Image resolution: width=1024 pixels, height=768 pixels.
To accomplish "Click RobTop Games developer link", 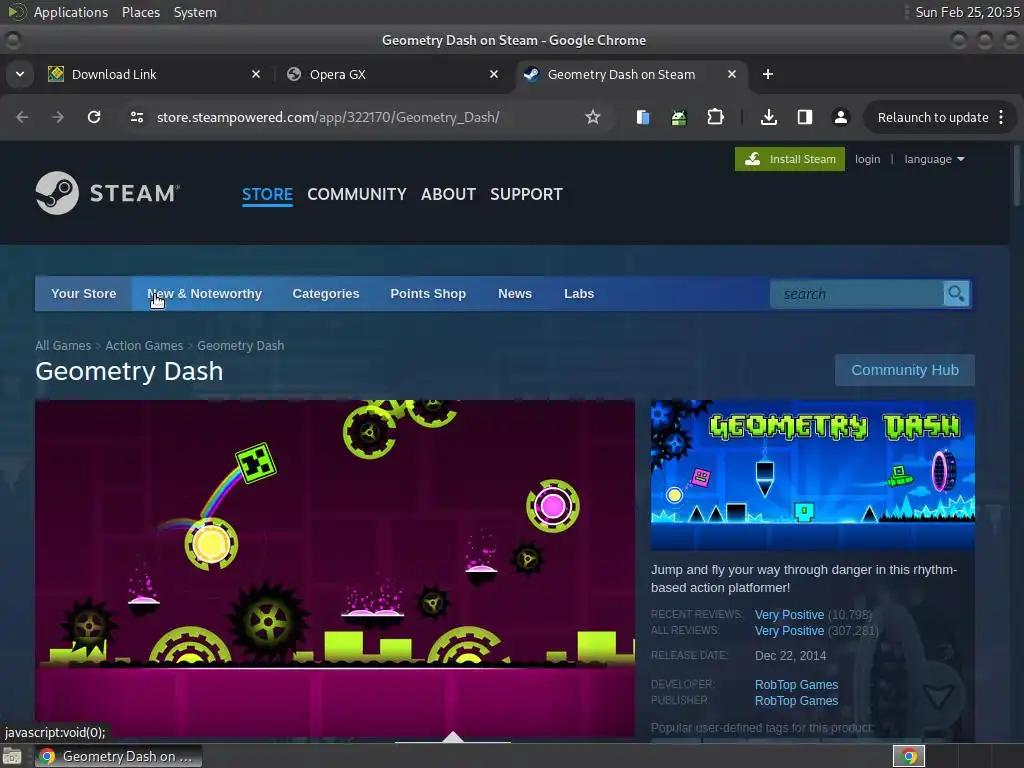I will (x=796, y=684).
